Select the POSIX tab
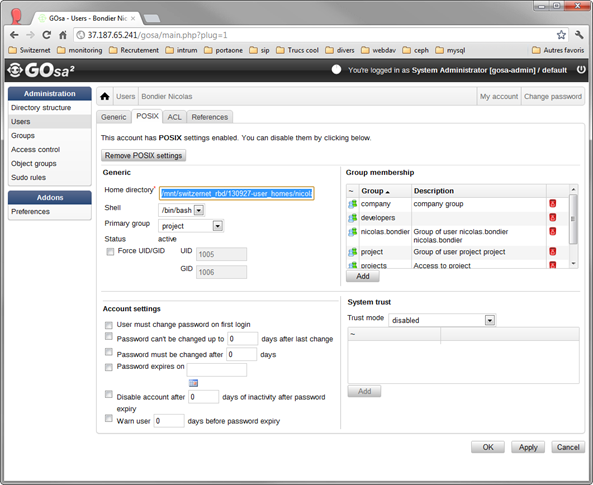Viewport: 593px width, 485px height. (147, 116)
